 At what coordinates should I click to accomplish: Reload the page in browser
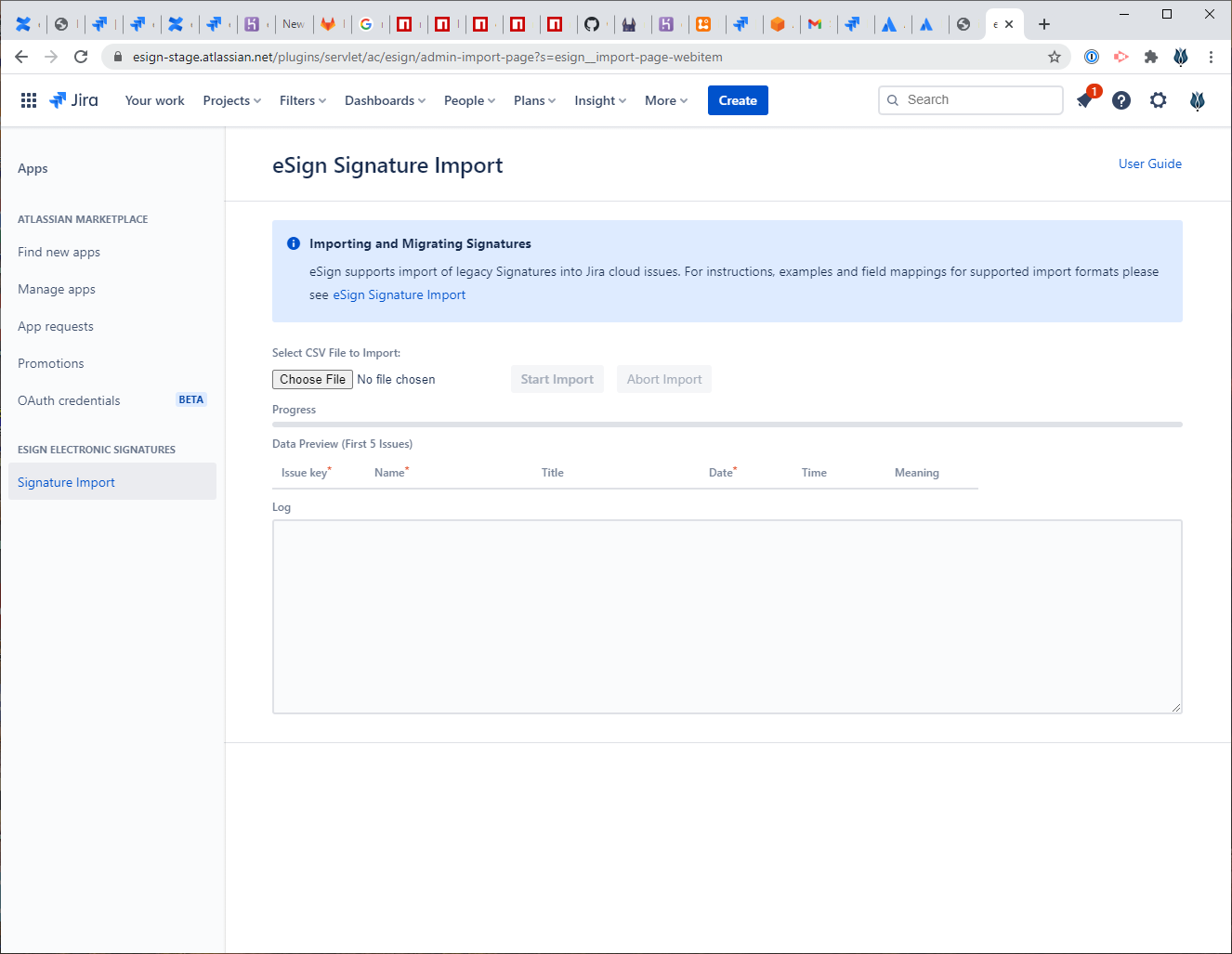tap(81, 57)
